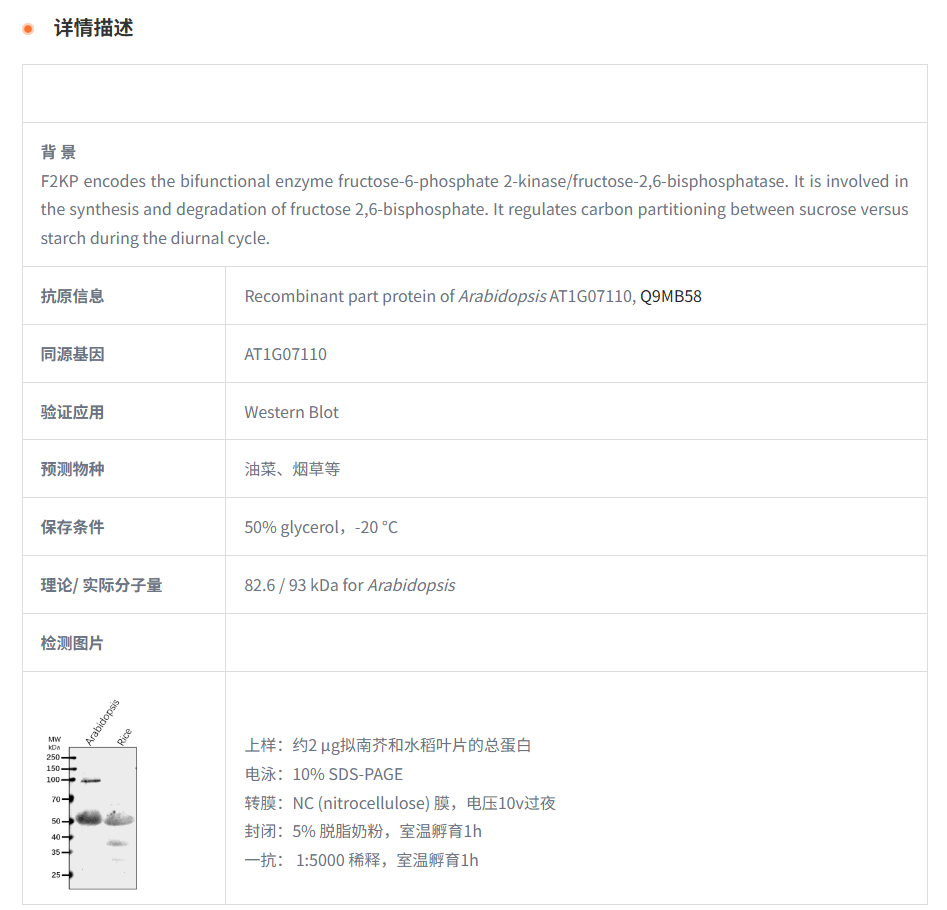Open the Q9MB58 UniProt link
This screenshot has width=947, height=910.
pyautogui.click(x=668, y=296)
